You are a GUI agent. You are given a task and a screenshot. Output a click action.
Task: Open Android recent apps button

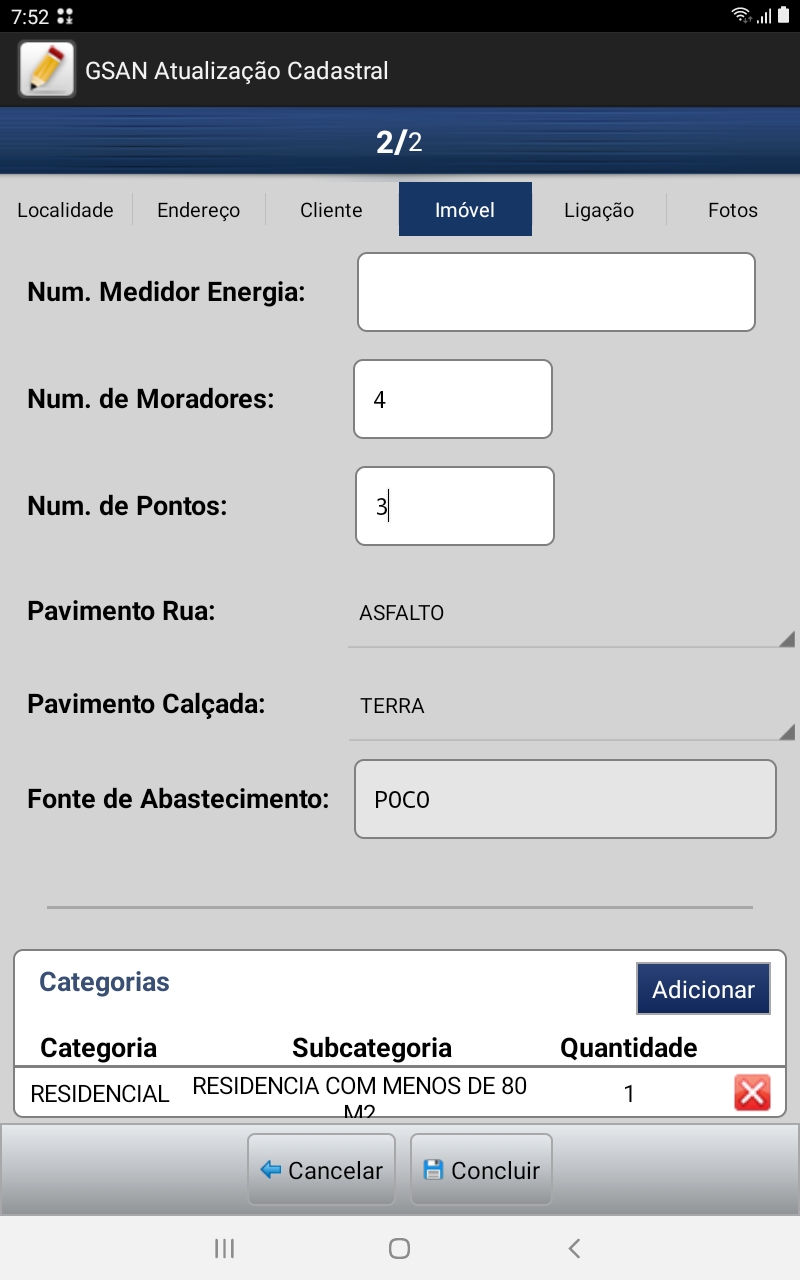[x=225, y=1248]
